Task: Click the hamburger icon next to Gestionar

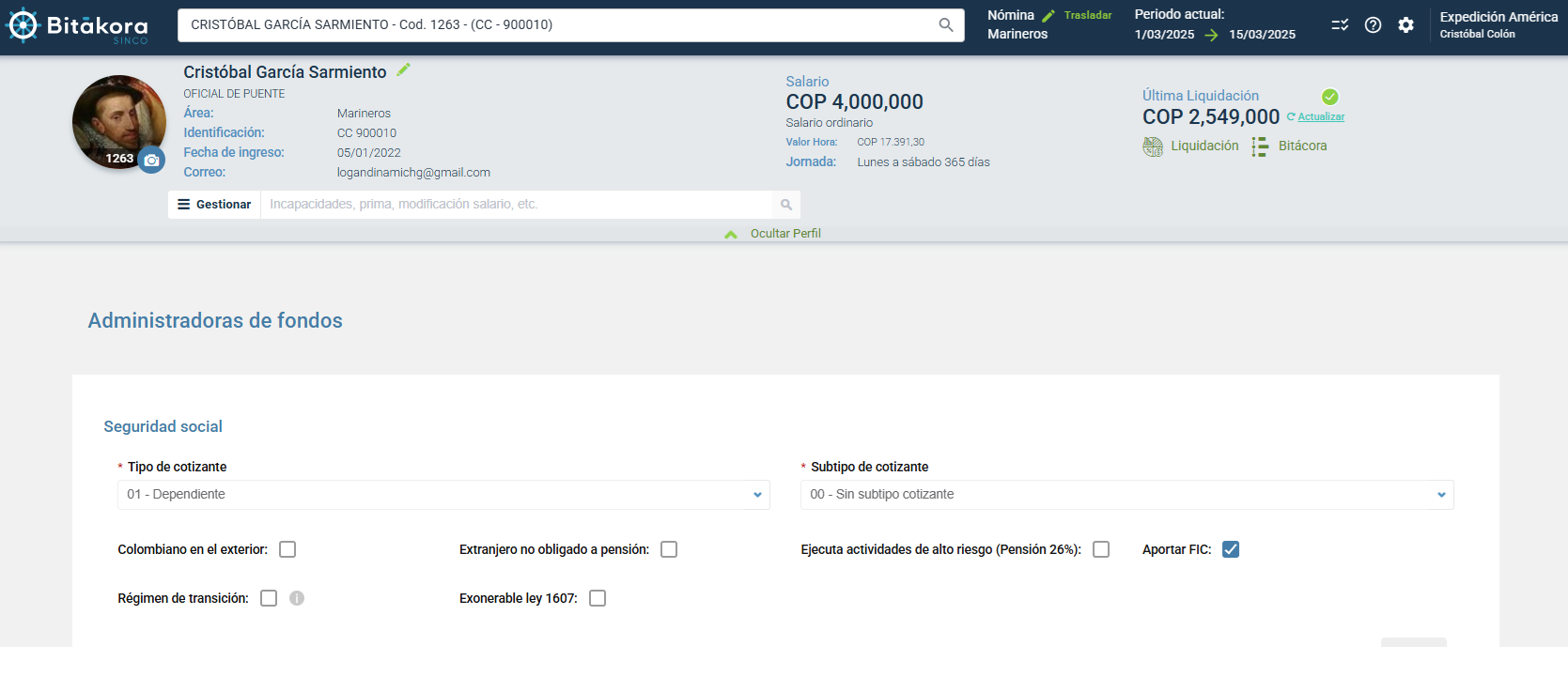Action: [x=184, y=205]
